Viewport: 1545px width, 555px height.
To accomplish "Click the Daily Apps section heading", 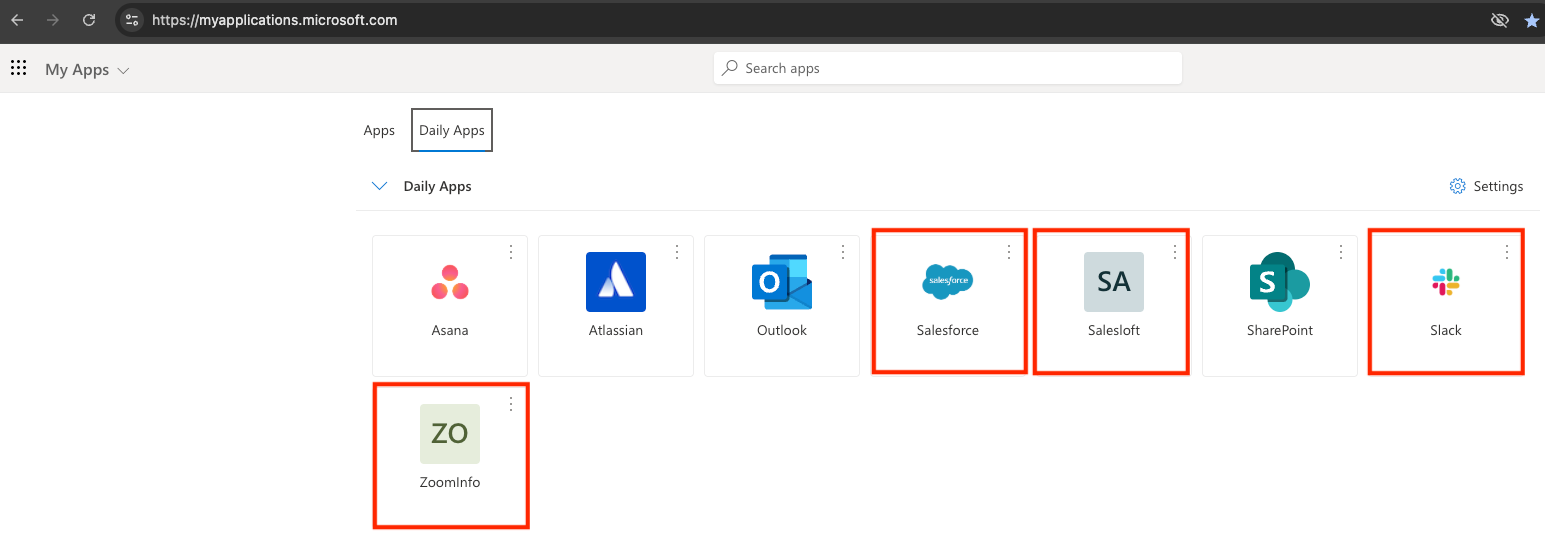I will tap(437, 186).
